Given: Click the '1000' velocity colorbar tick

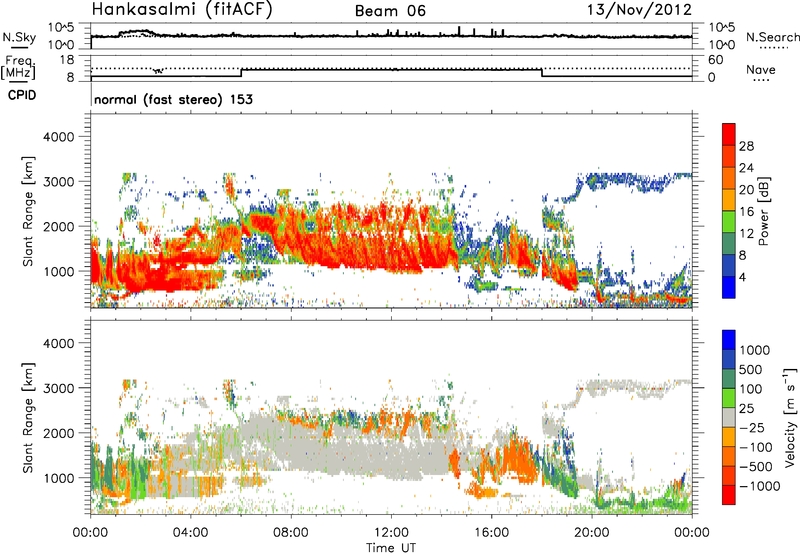Looking at the screenshot, I should pos(755,350).
